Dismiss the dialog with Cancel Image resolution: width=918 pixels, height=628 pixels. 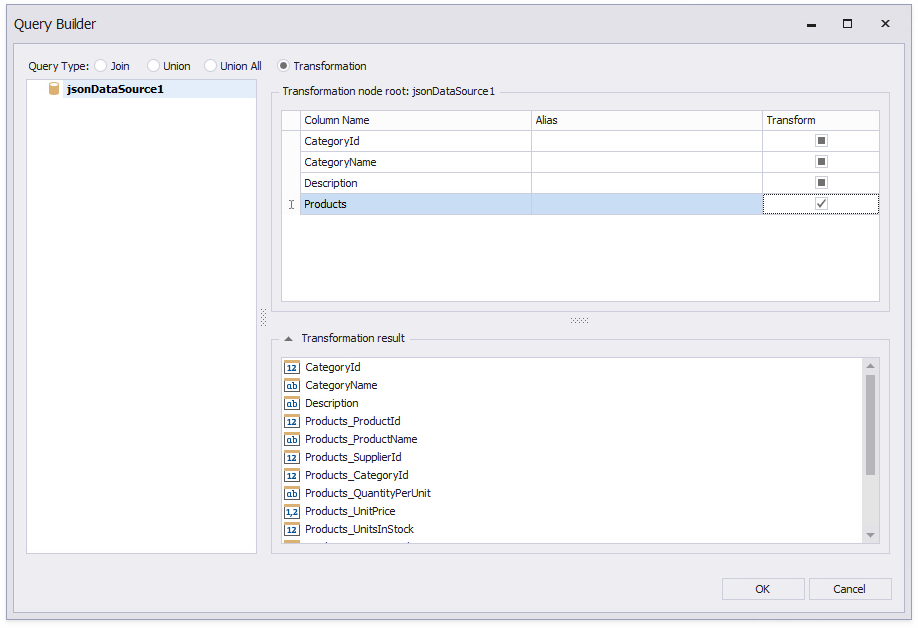(850, 589)
